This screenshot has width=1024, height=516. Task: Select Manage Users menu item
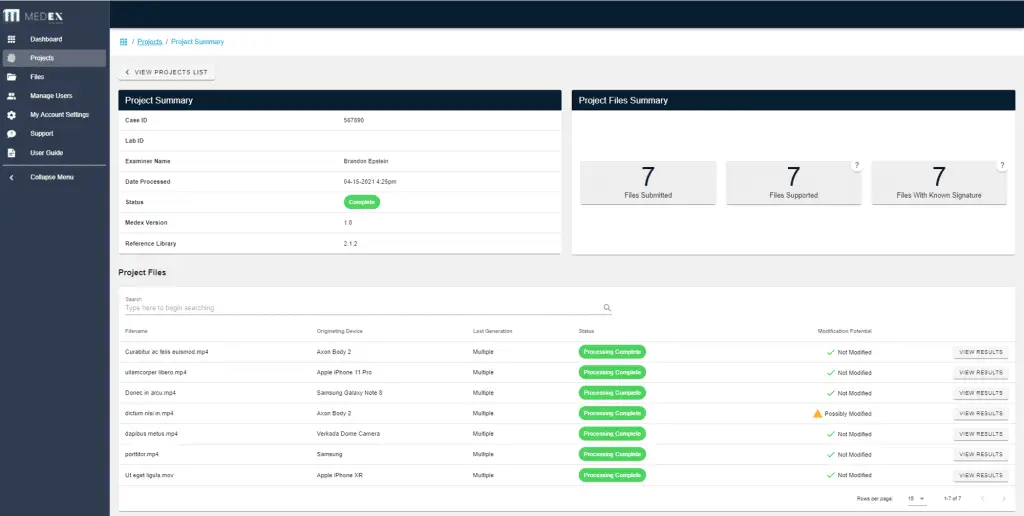click(51, 96)
